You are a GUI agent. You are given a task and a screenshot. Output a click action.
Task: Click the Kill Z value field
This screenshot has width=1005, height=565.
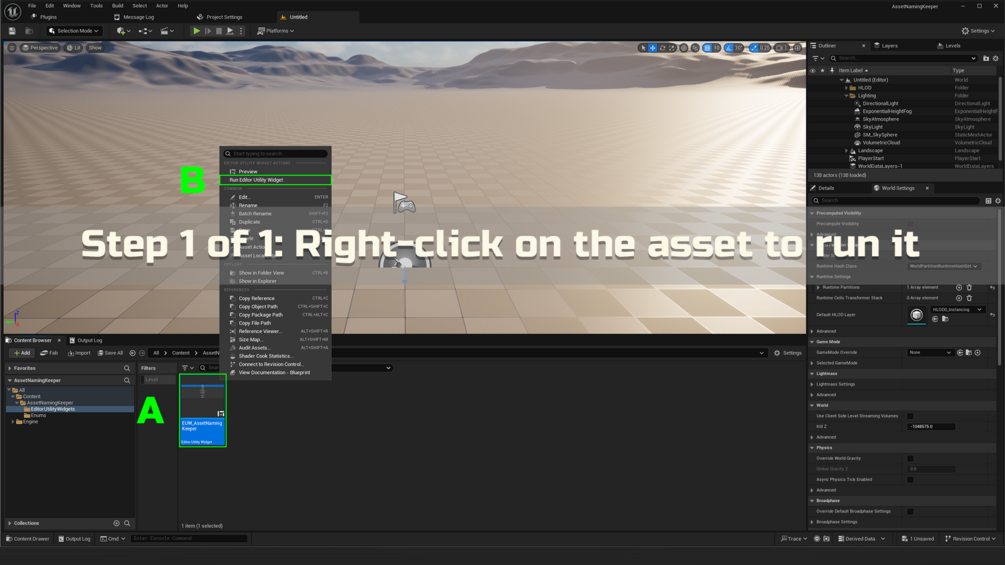point(931,427)
